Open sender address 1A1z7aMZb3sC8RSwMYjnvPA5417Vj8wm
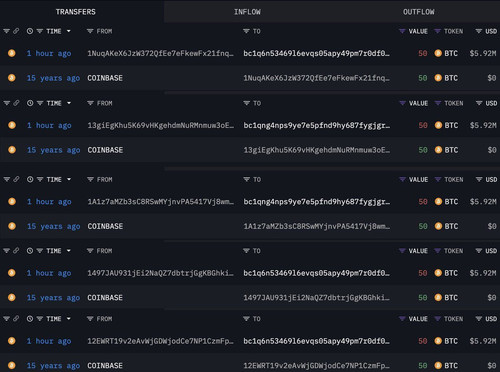The height and width of the screenshot is (372, 500). (161, 202)
